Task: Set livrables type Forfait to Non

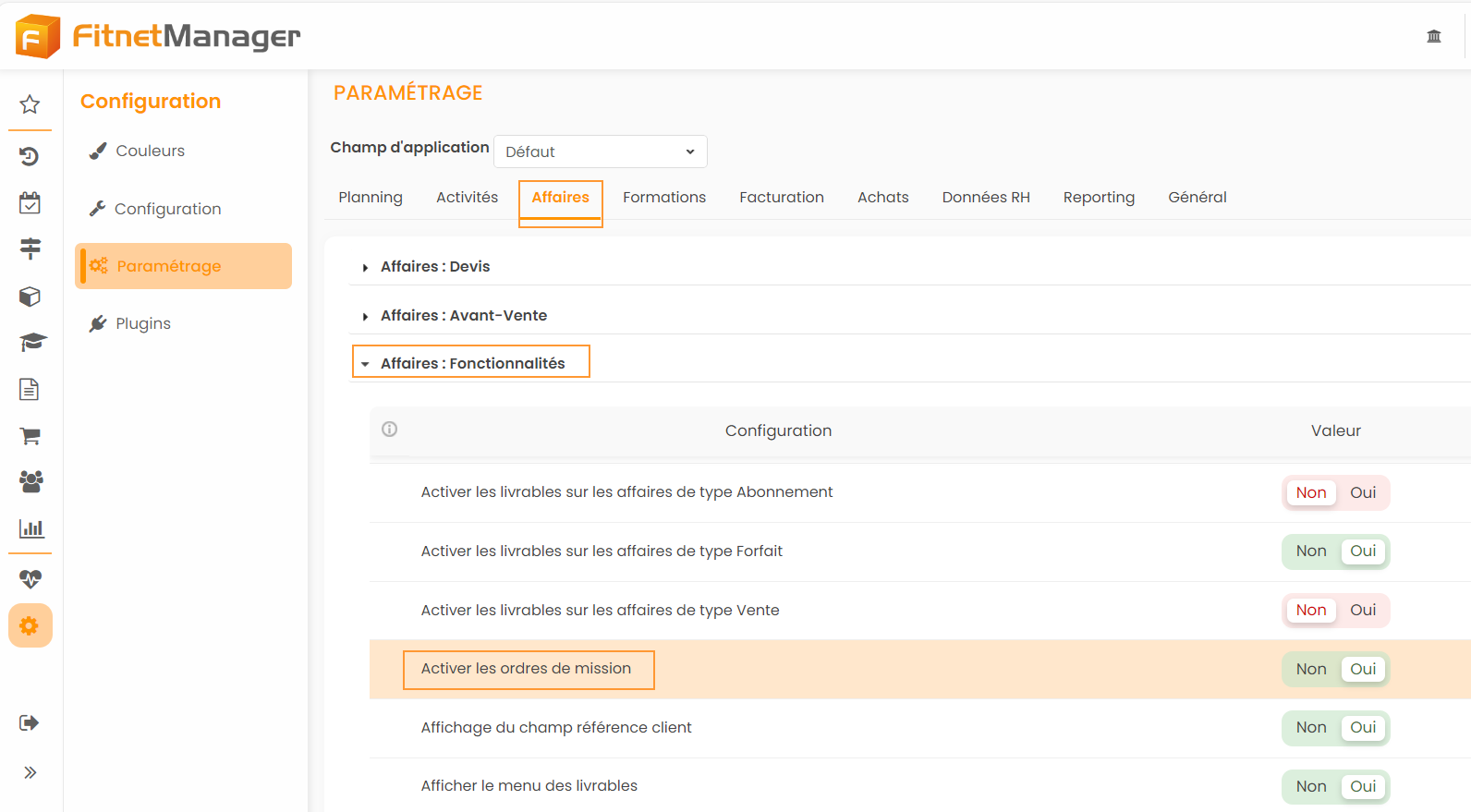Action: (x=1310, y=551)
